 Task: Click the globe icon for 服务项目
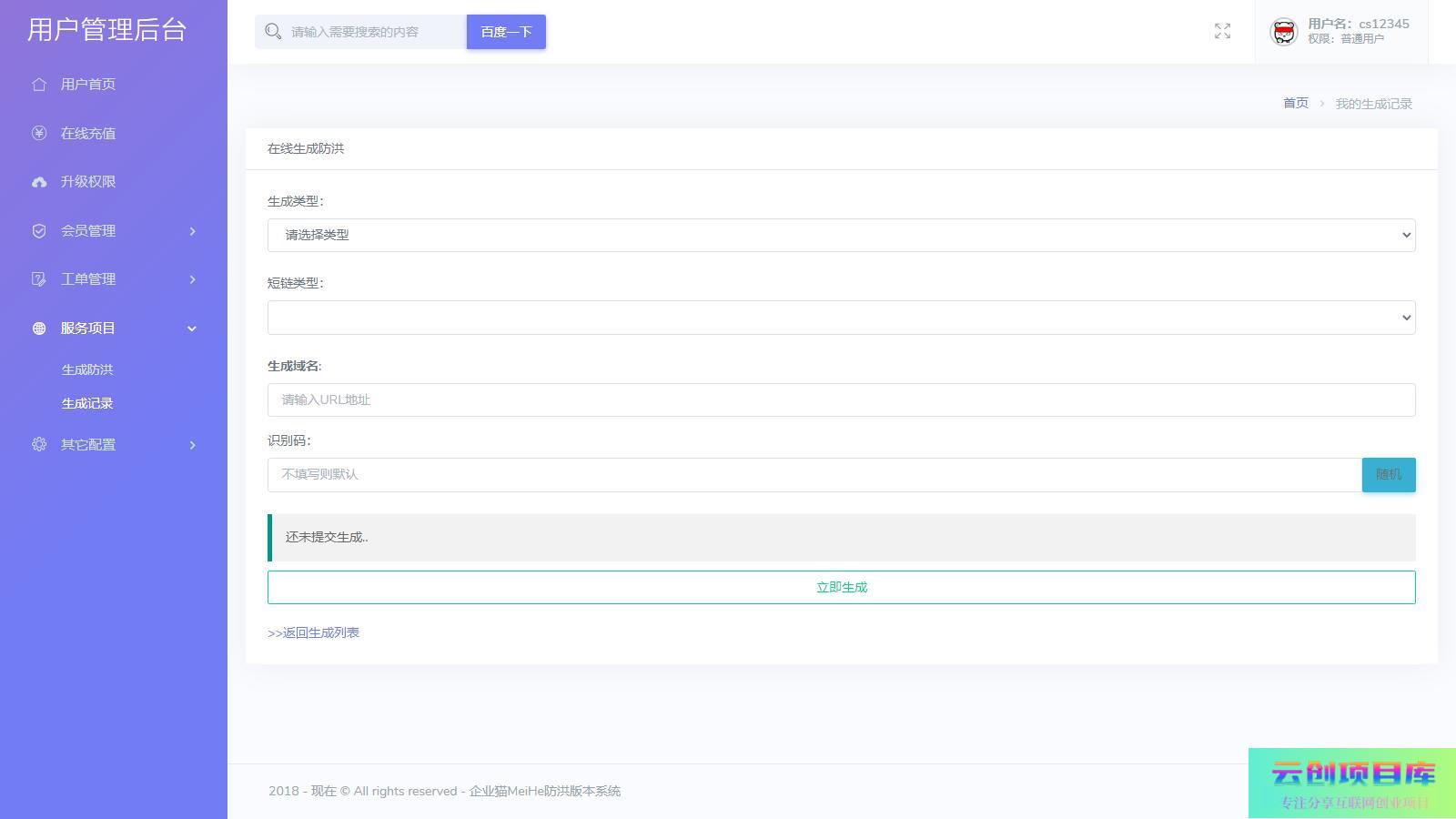39,329
